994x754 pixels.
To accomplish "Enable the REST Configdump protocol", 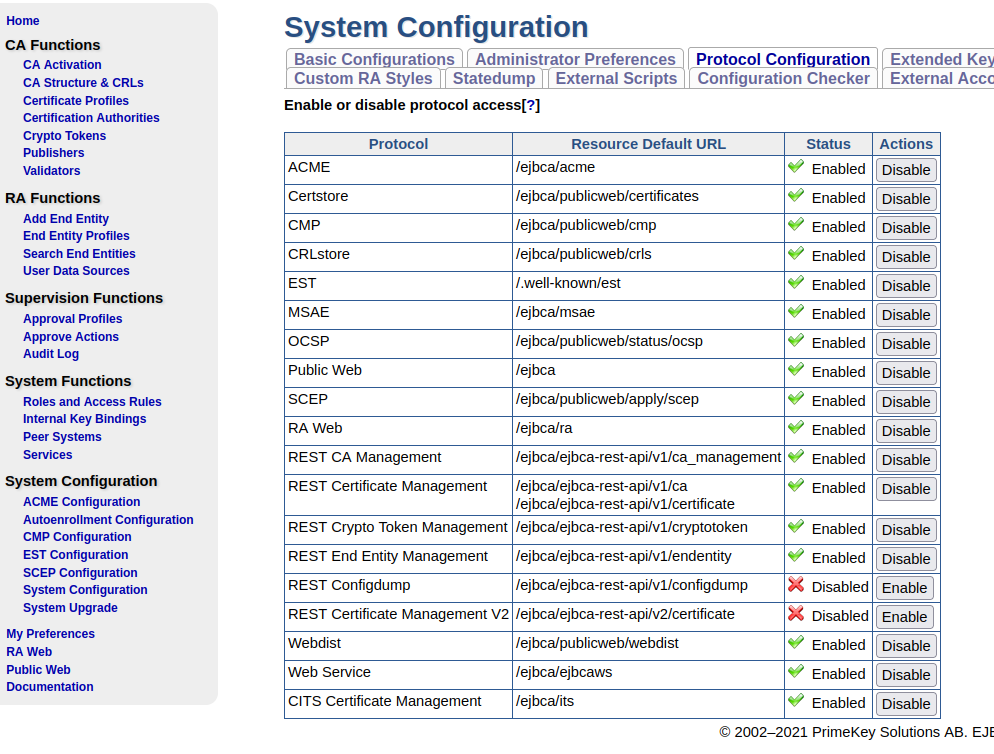I will point(904,588).
